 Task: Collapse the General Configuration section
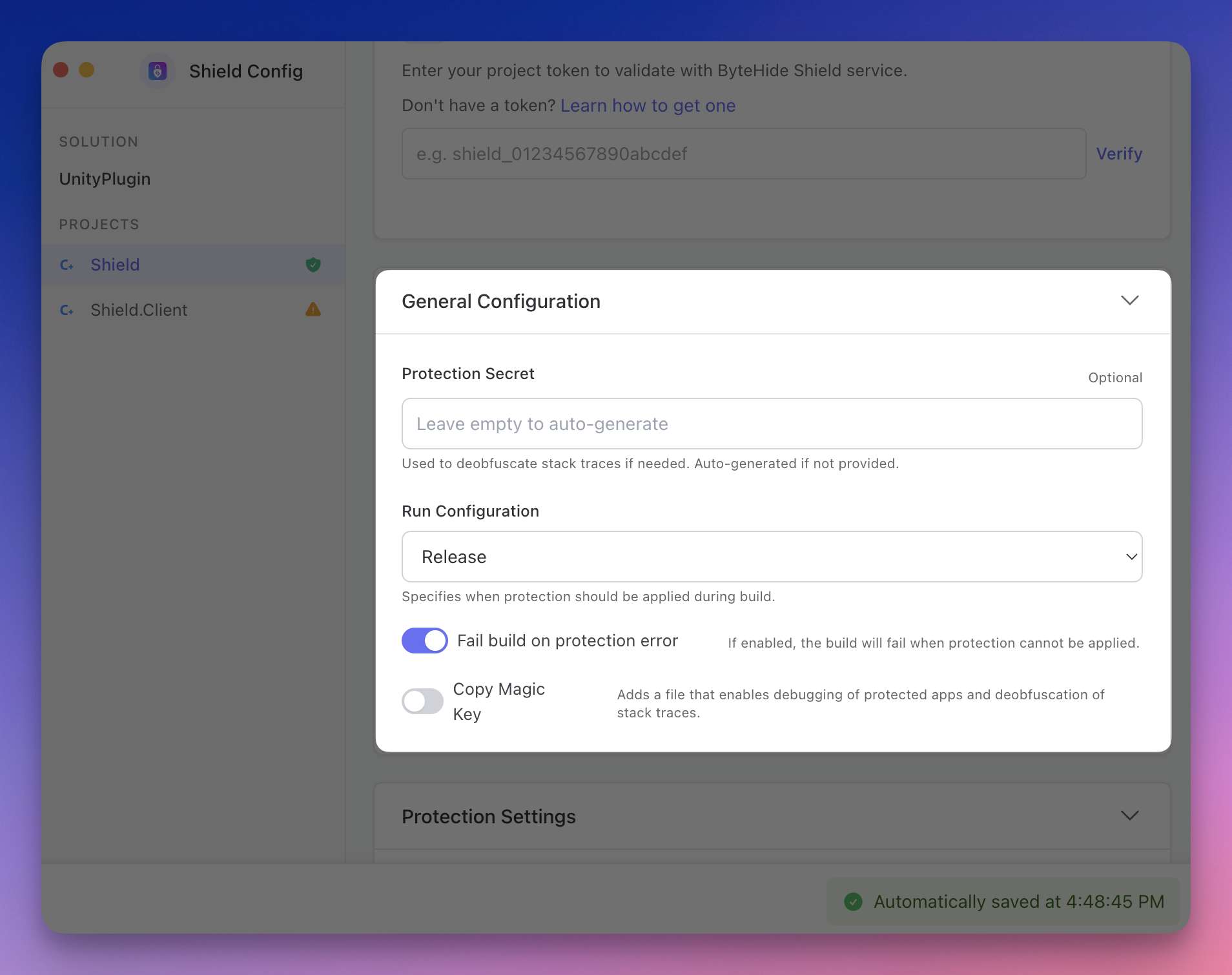pos(1129,301)
